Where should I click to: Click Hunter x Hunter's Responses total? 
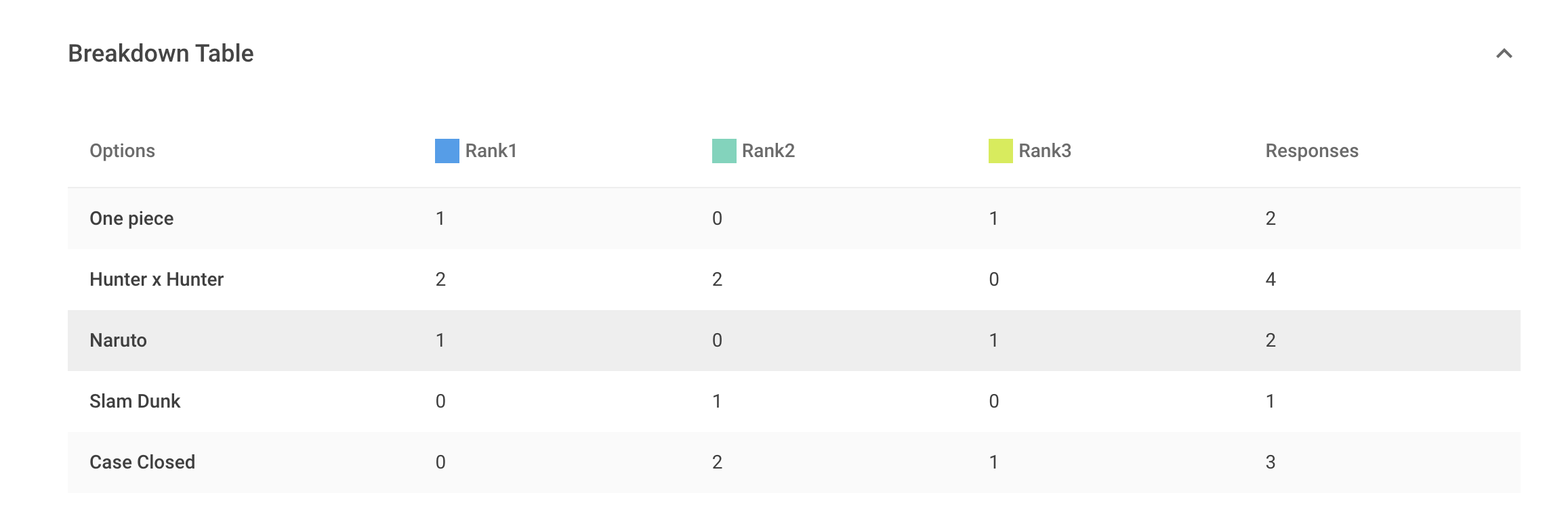point(1271,279)
